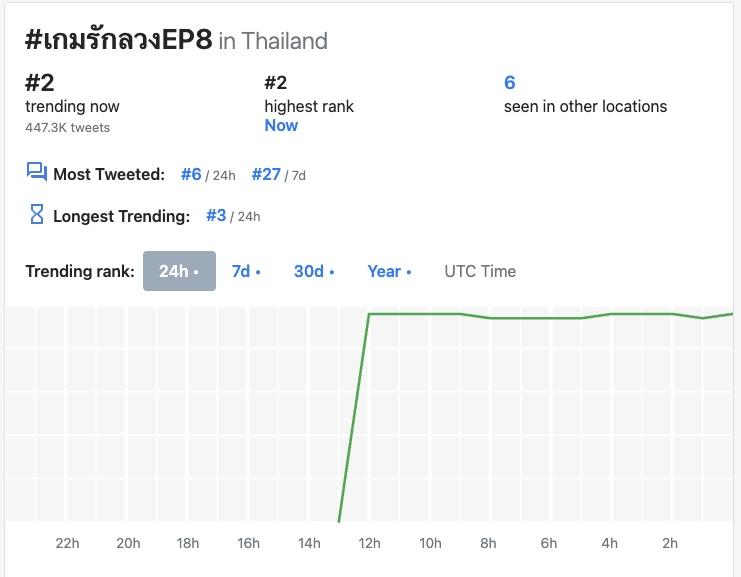Click the 447.3K tweets count
This screenshot has width=741, height=577.
[x=67, y=127]
